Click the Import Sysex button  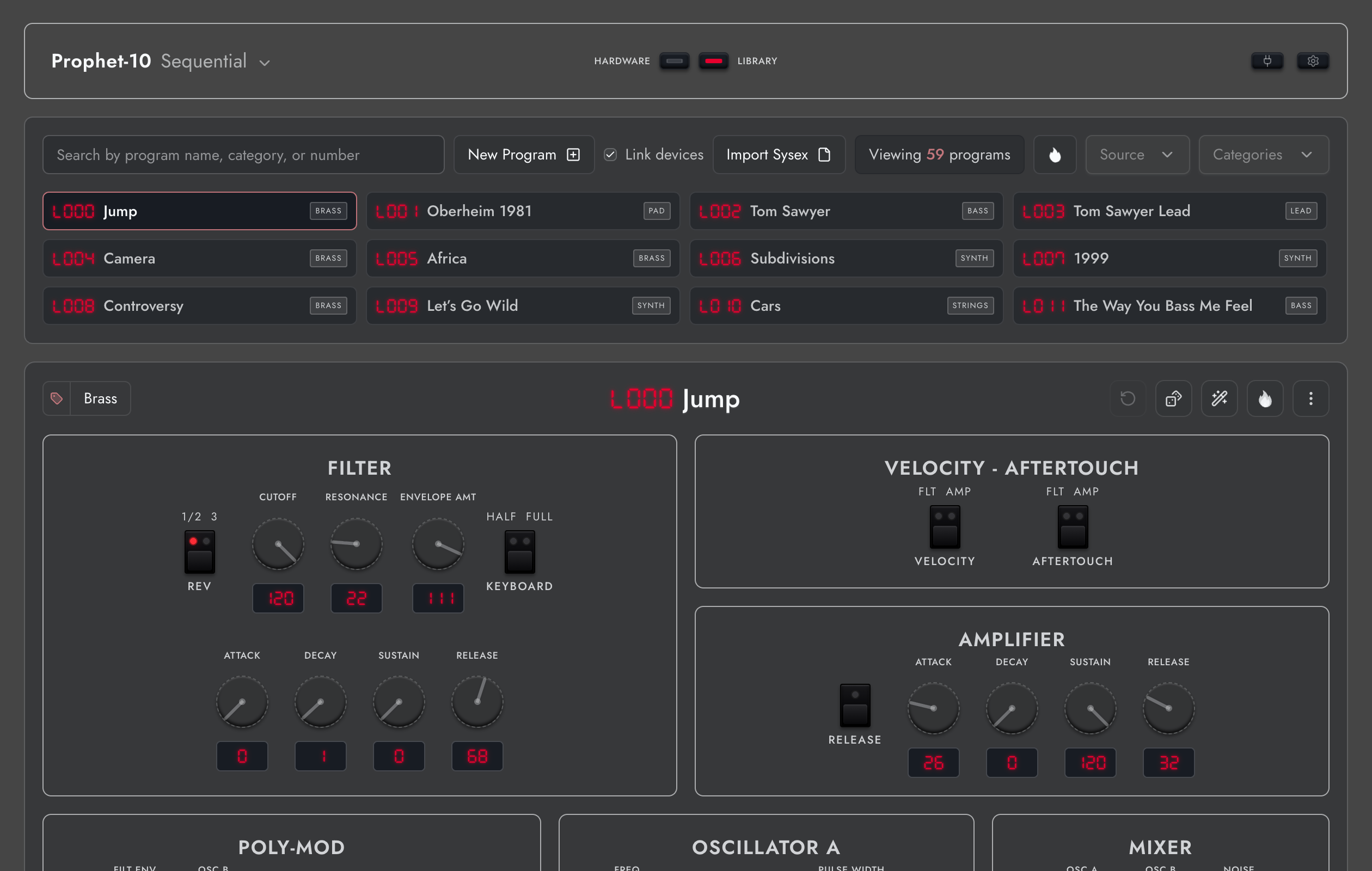779,155
